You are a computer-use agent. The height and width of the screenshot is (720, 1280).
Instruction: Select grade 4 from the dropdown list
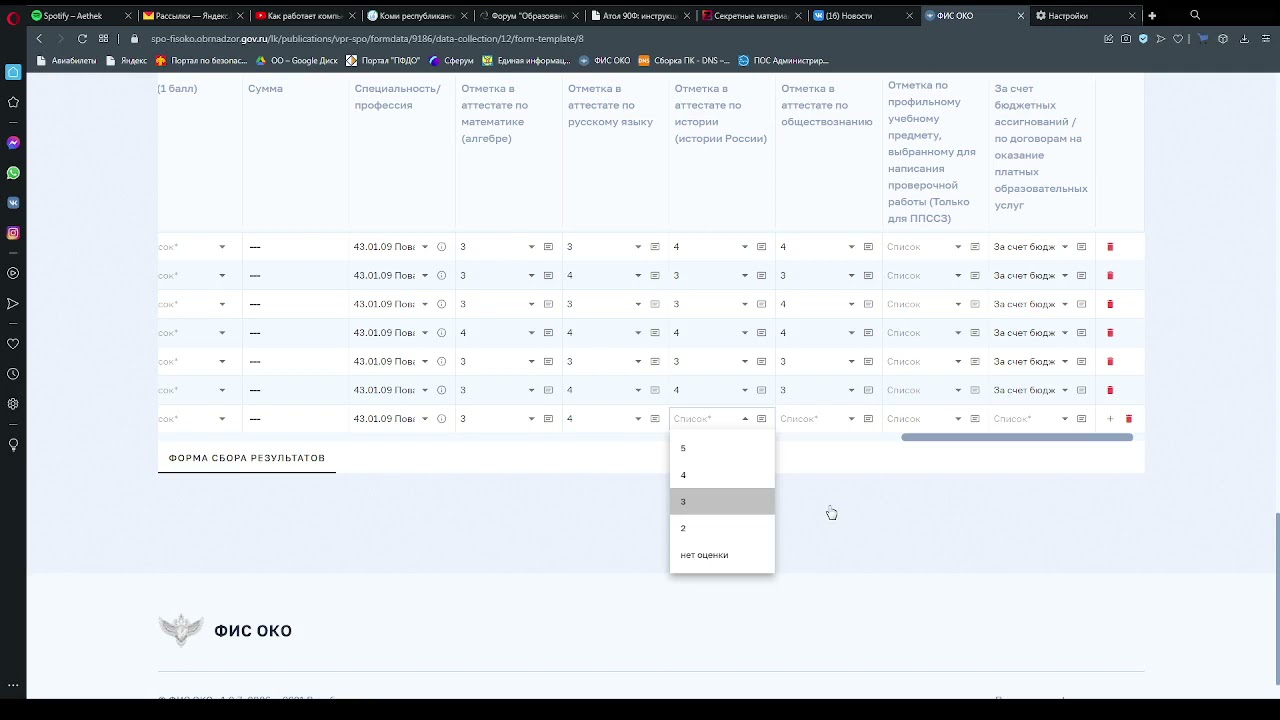(x=722, y=475)
